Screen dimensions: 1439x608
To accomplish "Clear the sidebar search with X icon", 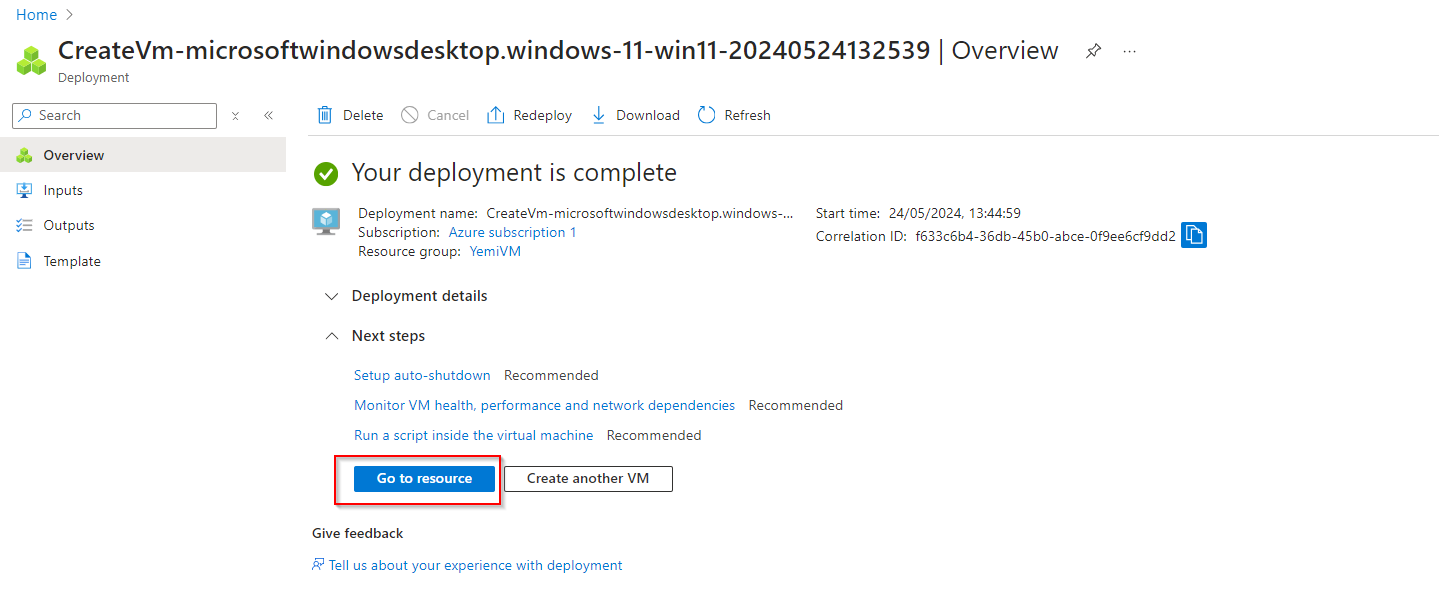I will [236, 116].
